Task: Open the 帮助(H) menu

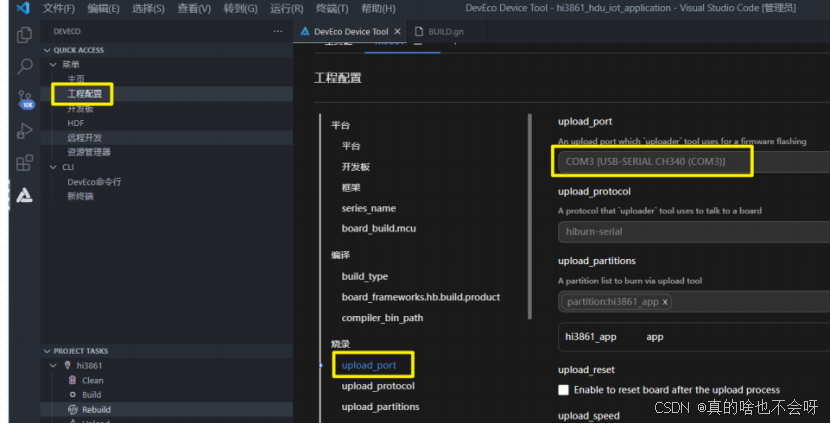Action: click(378, 8)
